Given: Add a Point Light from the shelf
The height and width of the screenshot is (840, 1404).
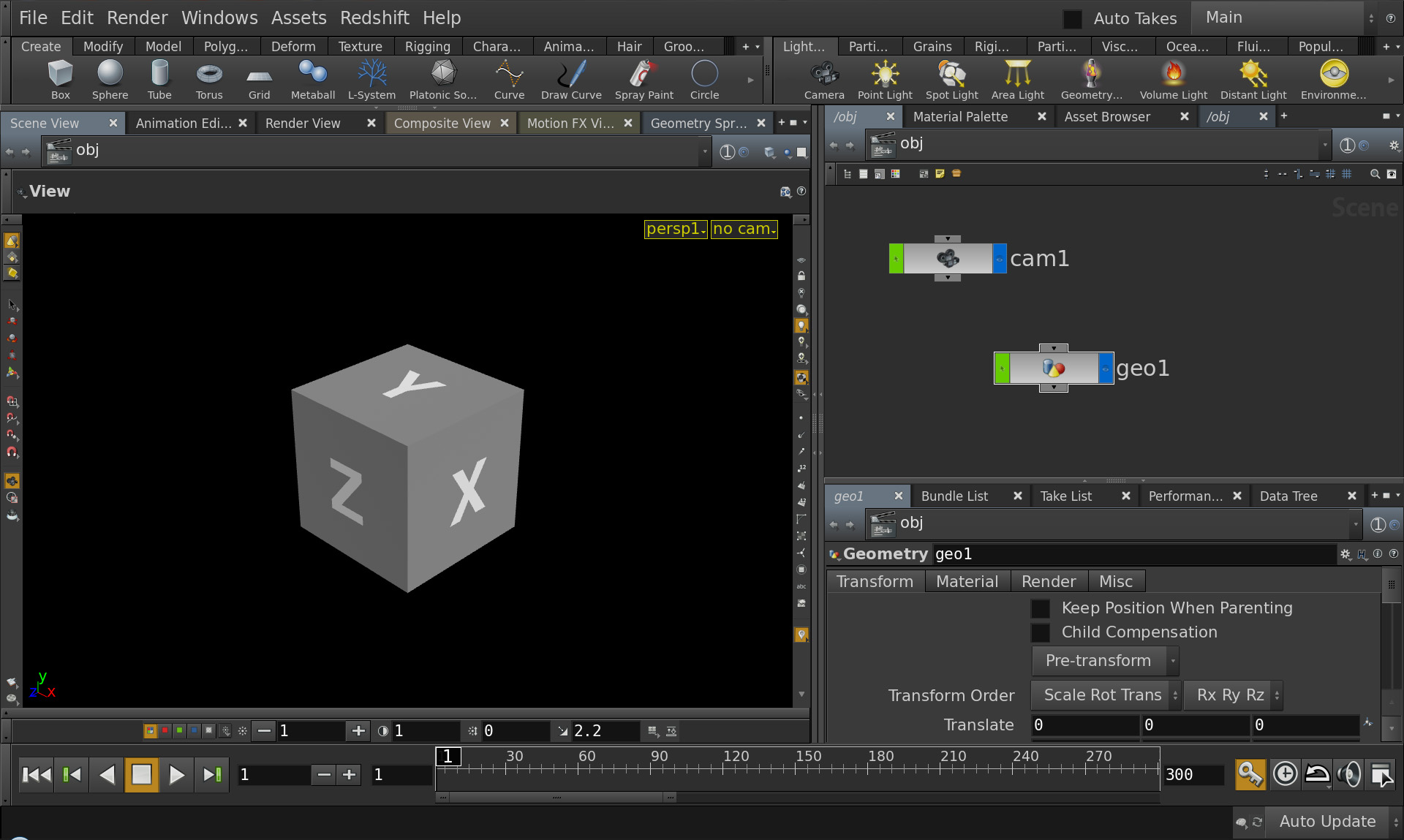Looking at the screenshot, I should [x=885, y=79].
